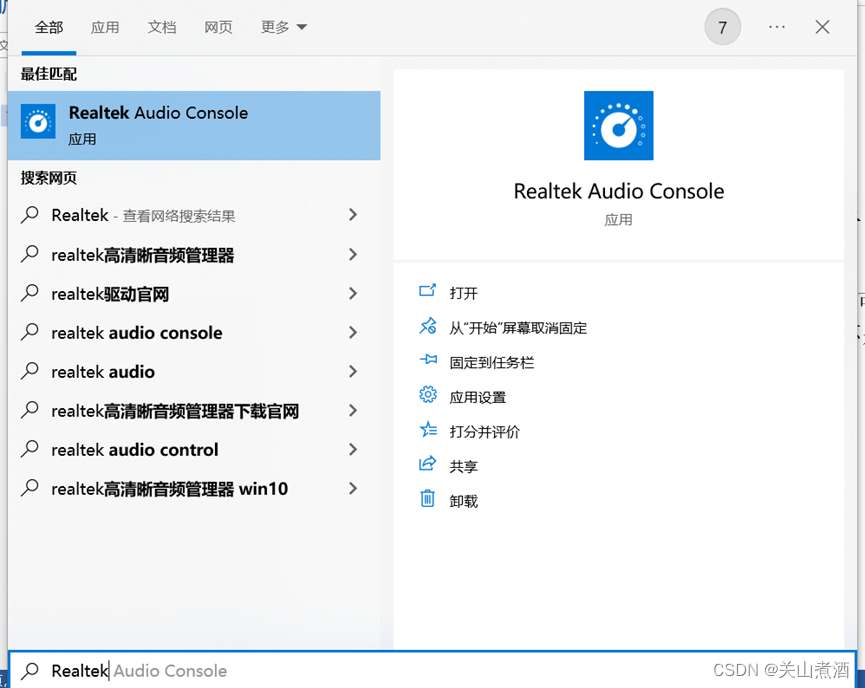Screen dimensions: 865x688
Task: Select web suggestion 'realtek驱动官网'
Action: coord(110,294)
